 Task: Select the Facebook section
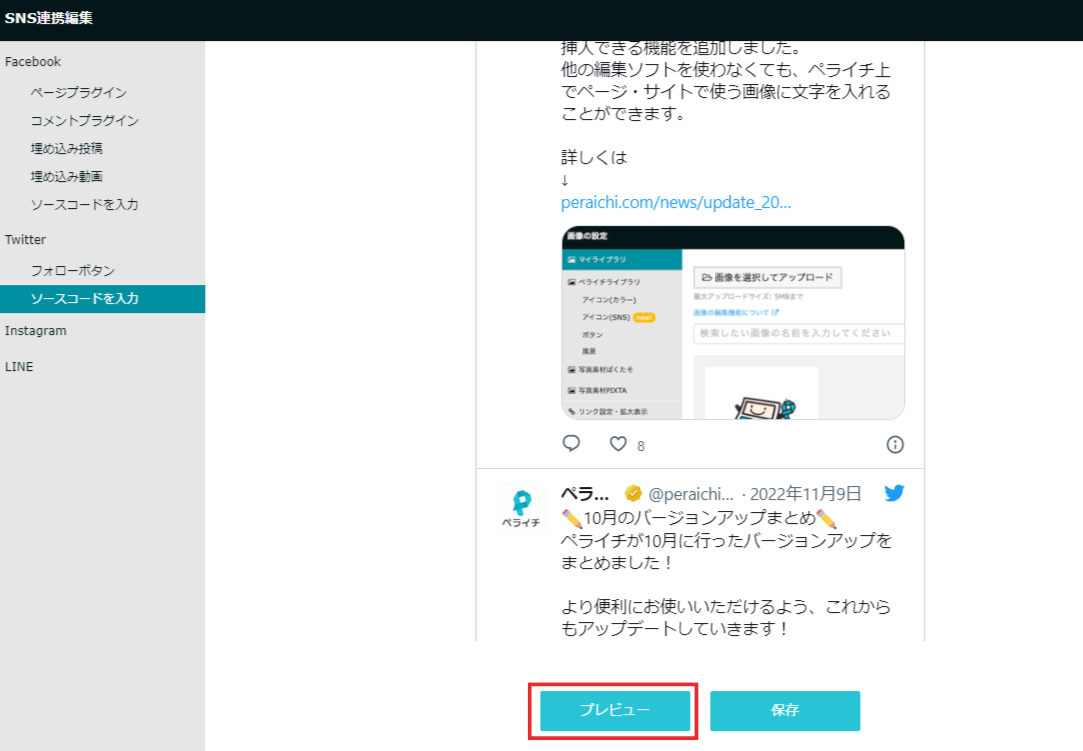(x=32, y=61)
